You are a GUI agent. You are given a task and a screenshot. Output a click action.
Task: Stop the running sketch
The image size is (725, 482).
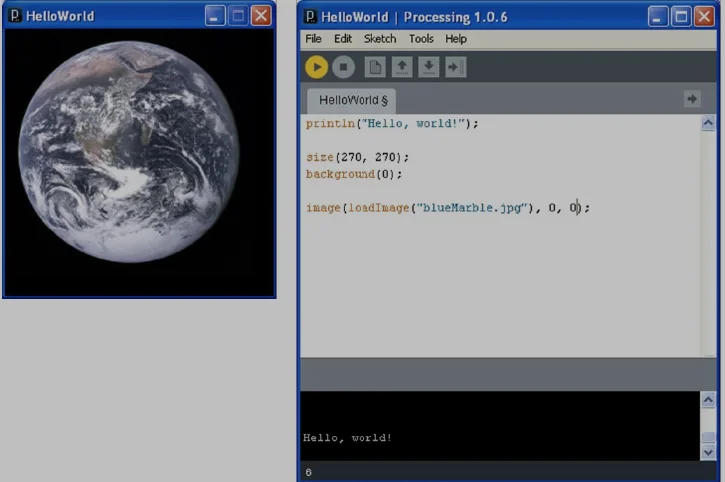pos(344,67)
